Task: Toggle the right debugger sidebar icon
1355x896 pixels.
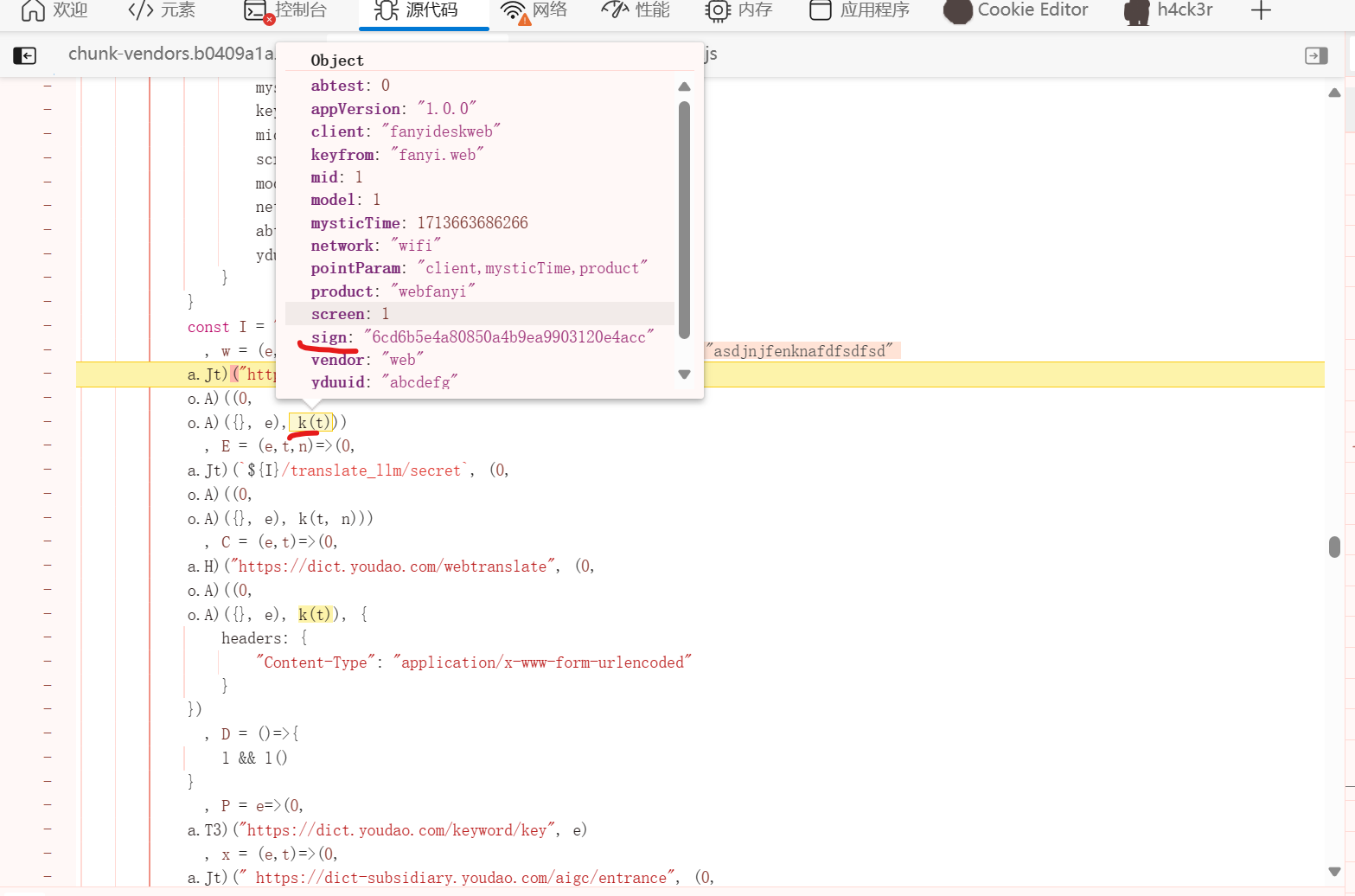Action: pos(1316,55)
